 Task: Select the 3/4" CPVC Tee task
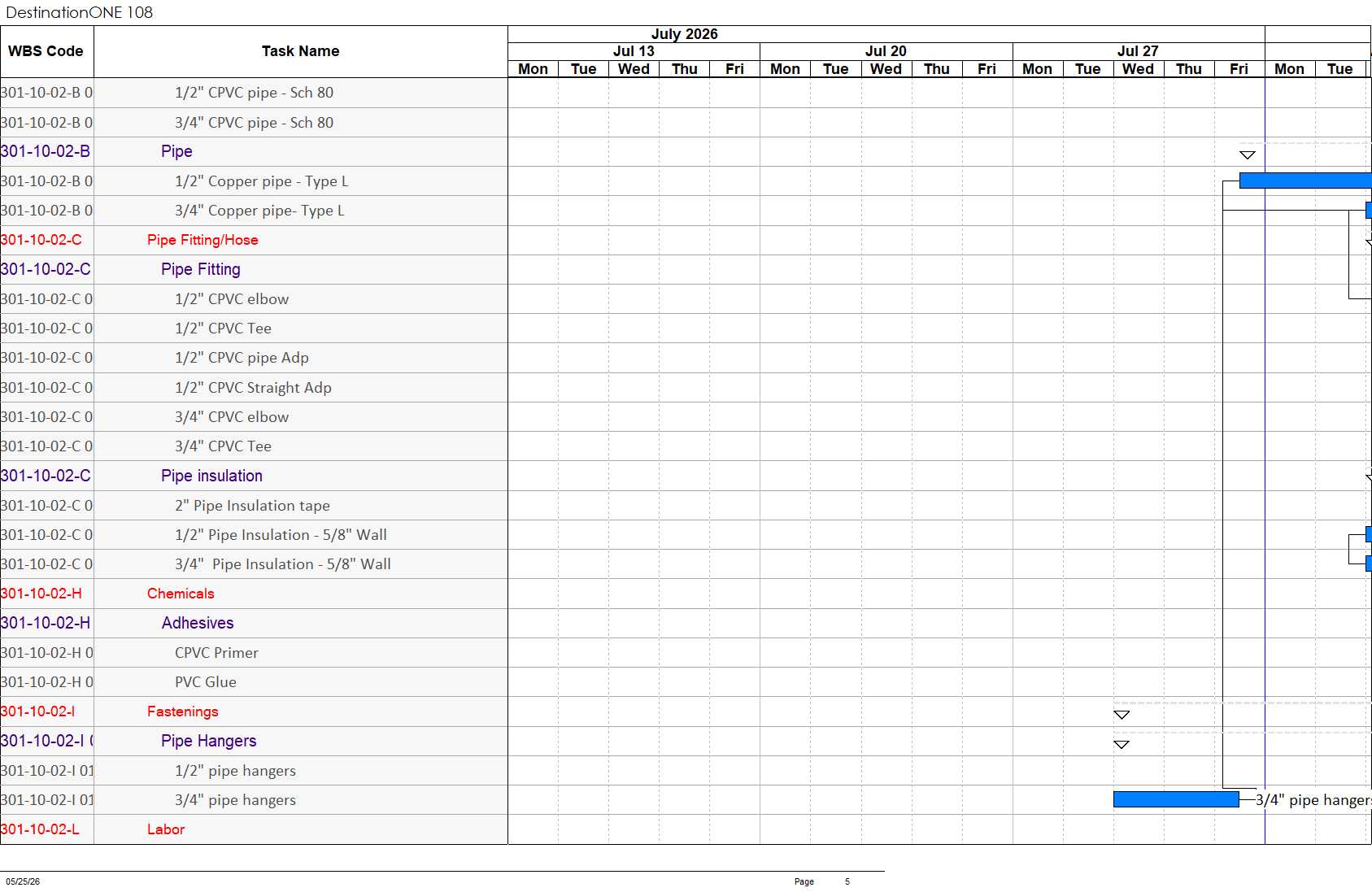click(x=223, y=446)
